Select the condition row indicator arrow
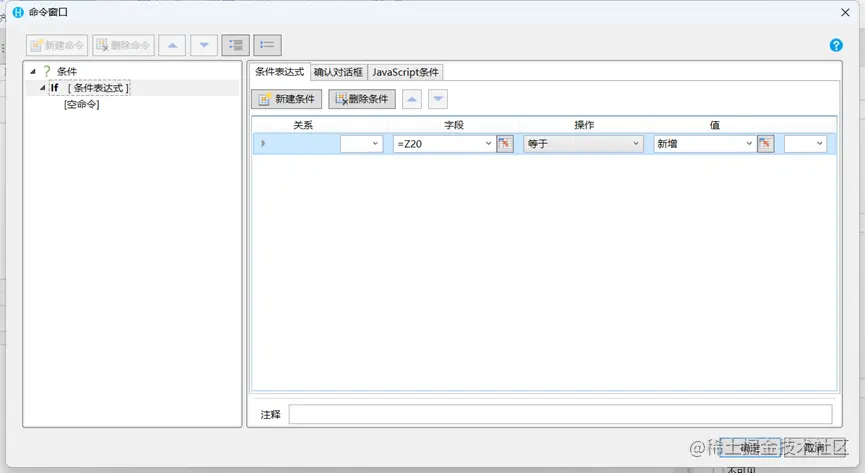Viewport: 865px width, 473px height. pyautogui.click(x=263, y=144)
